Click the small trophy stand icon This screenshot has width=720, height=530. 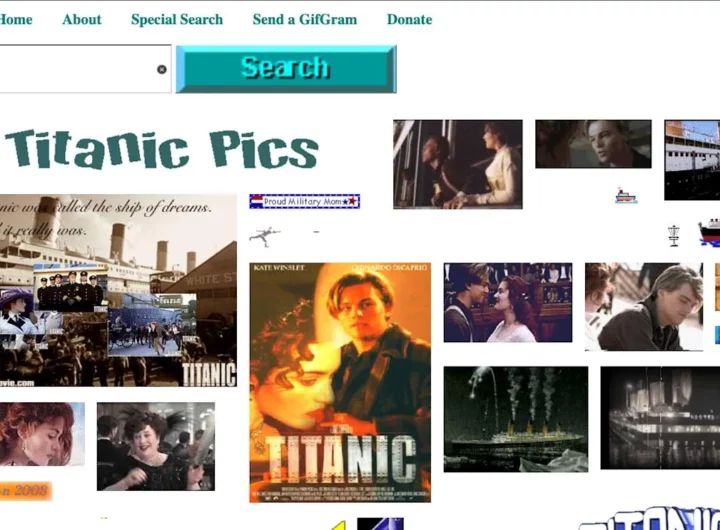click(x=674, y=236)
